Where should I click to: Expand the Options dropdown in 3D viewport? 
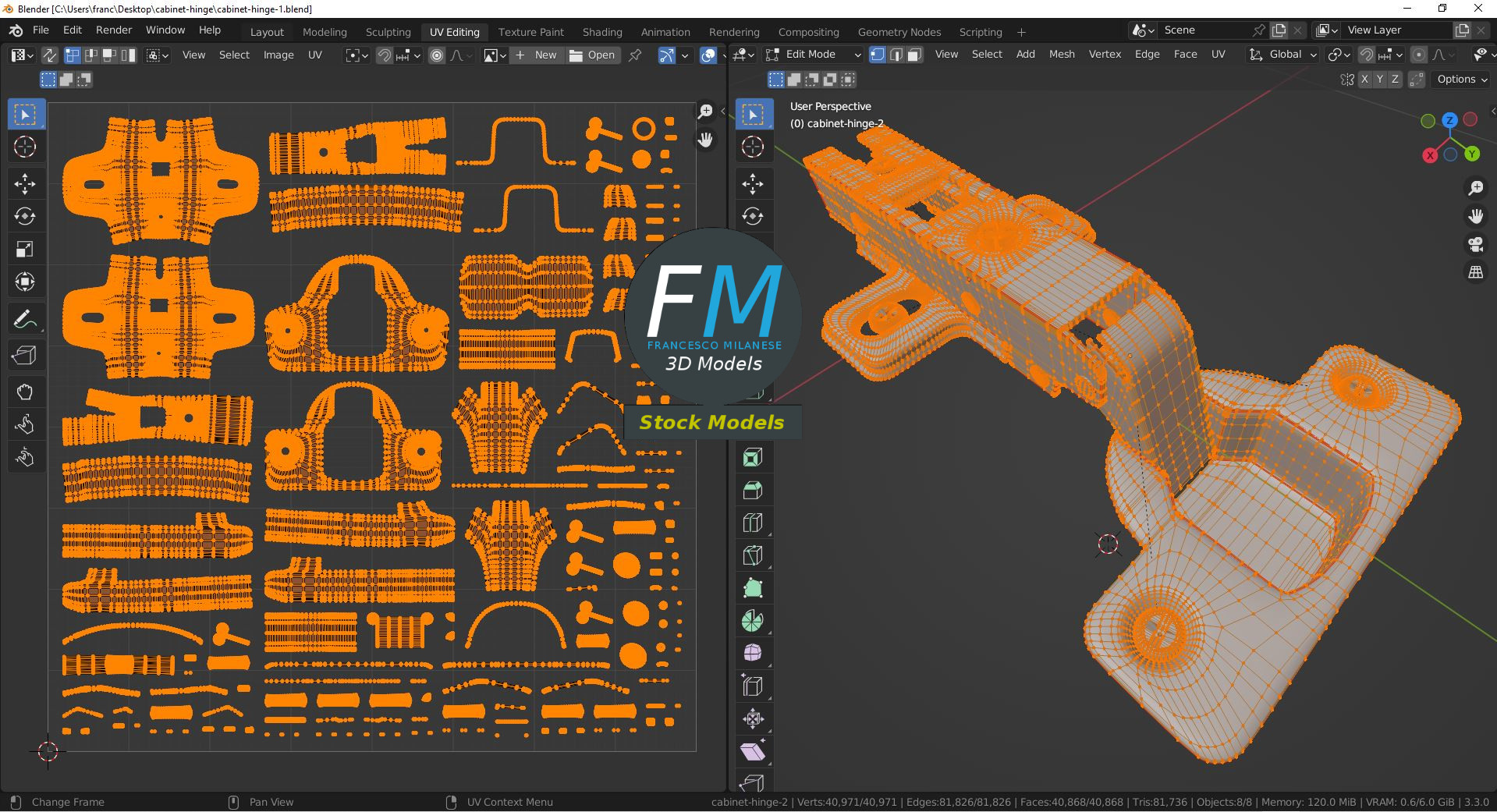1461,79
